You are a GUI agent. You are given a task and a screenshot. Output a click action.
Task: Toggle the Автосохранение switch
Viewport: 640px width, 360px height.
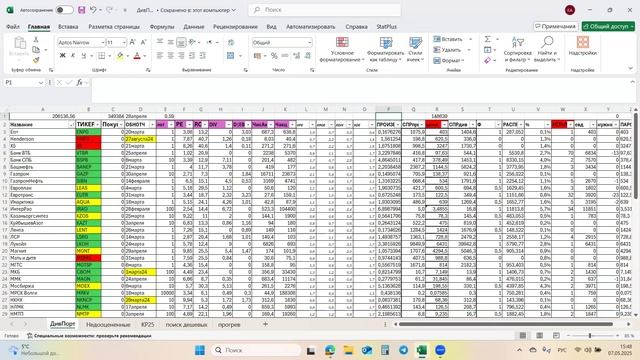click(x=64, y=10)
